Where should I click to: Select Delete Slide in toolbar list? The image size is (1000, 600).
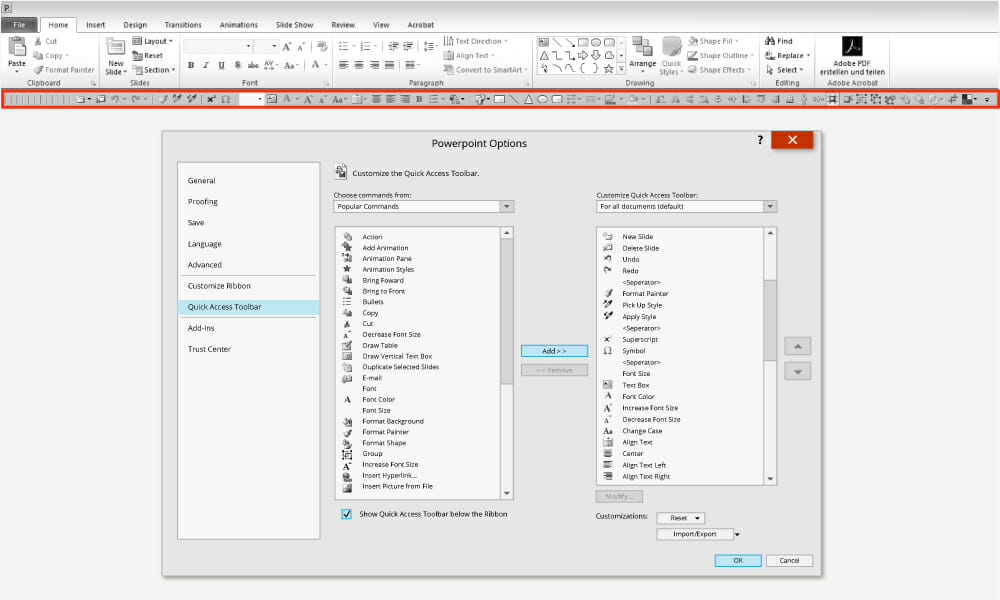[640, 248]
